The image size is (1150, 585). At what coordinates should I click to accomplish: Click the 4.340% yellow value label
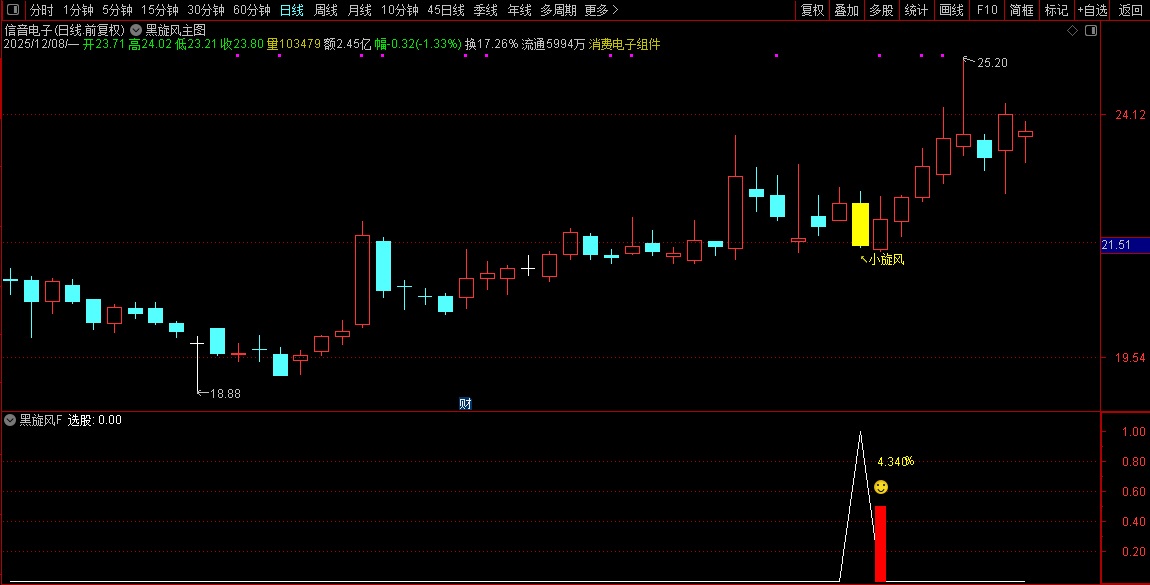tap(896, 461)
